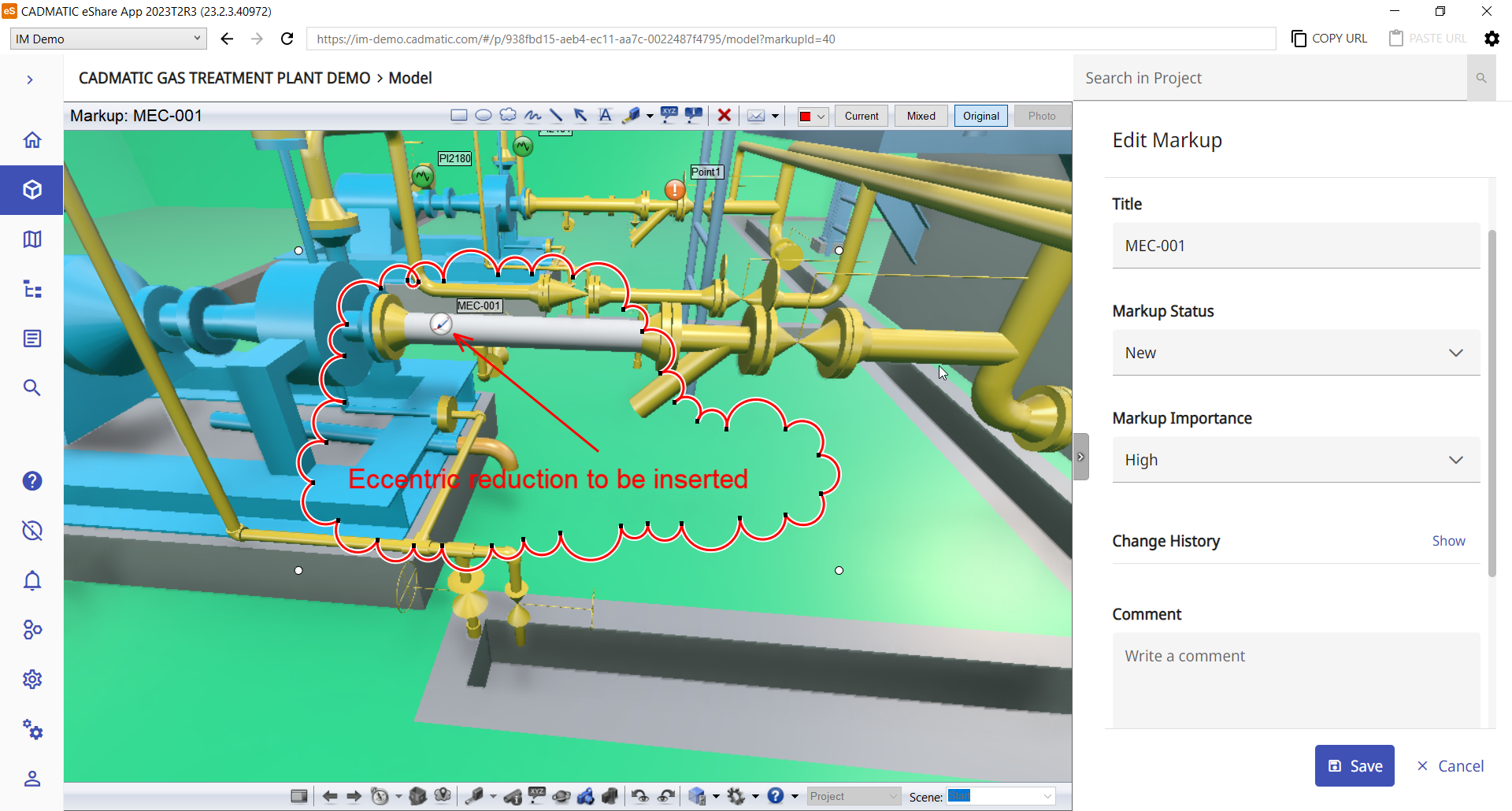Image resolution: width=1512 pixels, height=811 pixels.
Task: Choose the freehand sketch markup tool
Action: [x=532, y=116]
